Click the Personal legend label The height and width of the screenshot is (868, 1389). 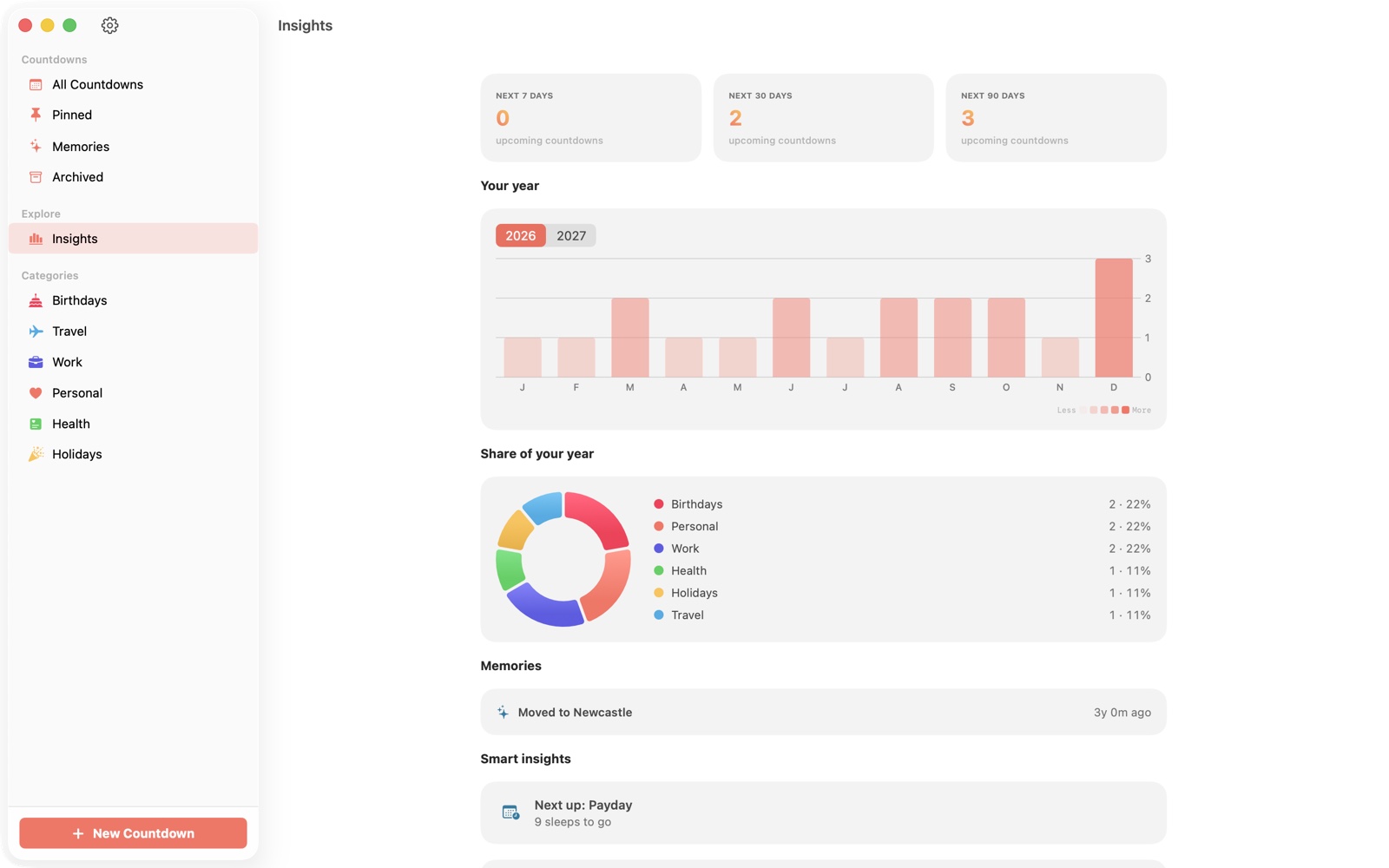(694, 526)
